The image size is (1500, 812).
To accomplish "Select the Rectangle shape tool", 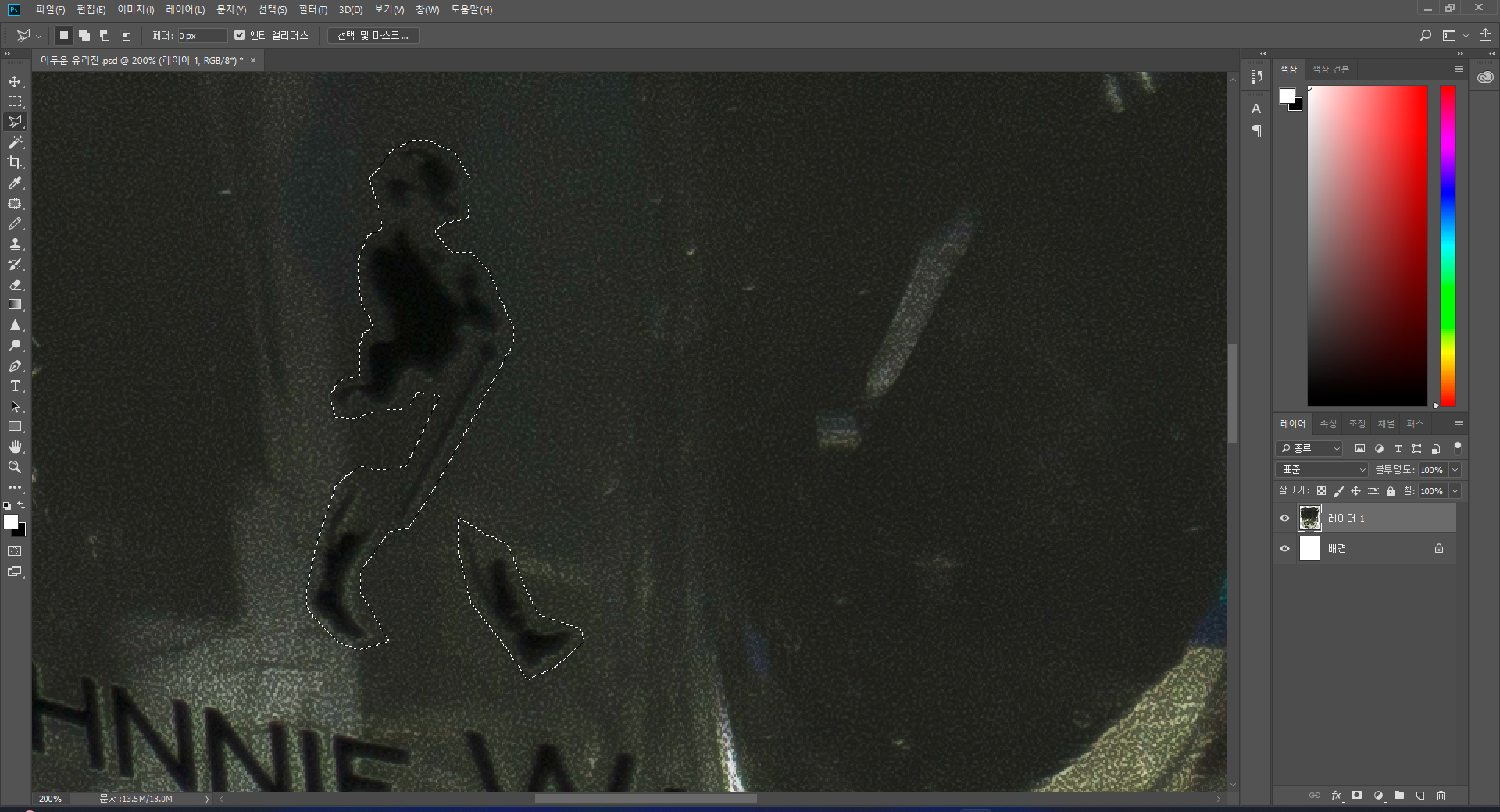I will 15,426.
